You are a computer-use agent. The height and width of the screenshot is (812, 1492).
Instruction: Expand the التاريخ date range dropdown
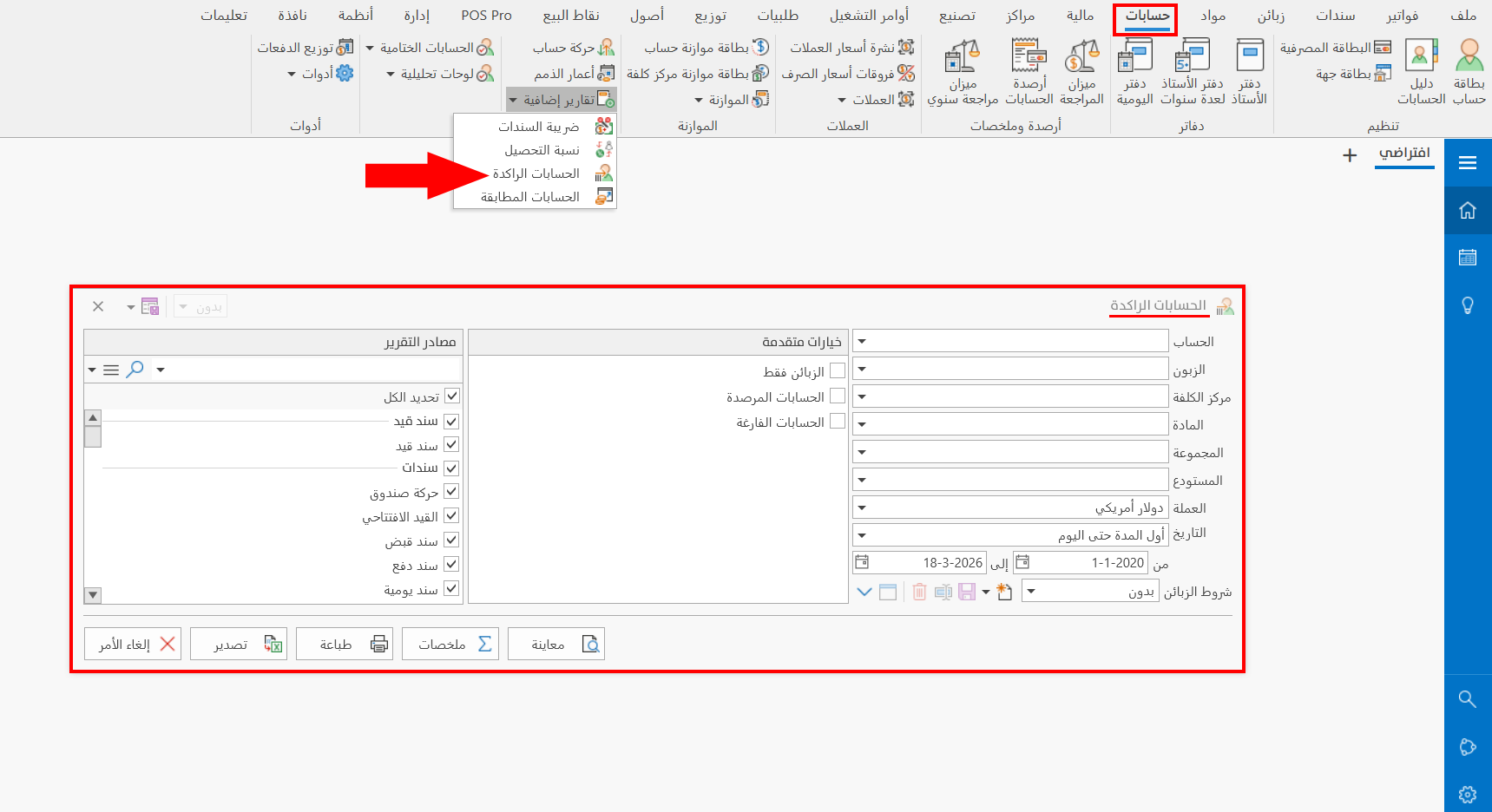[862, 535]
